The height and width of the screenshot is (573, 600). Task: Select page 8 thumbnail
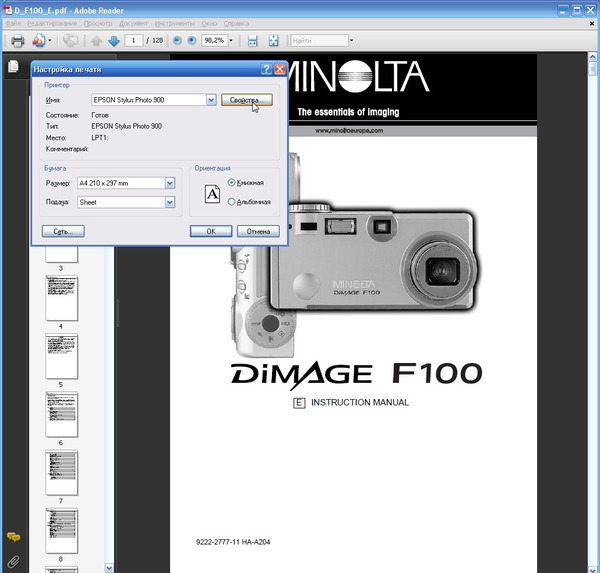pos(61,531)
